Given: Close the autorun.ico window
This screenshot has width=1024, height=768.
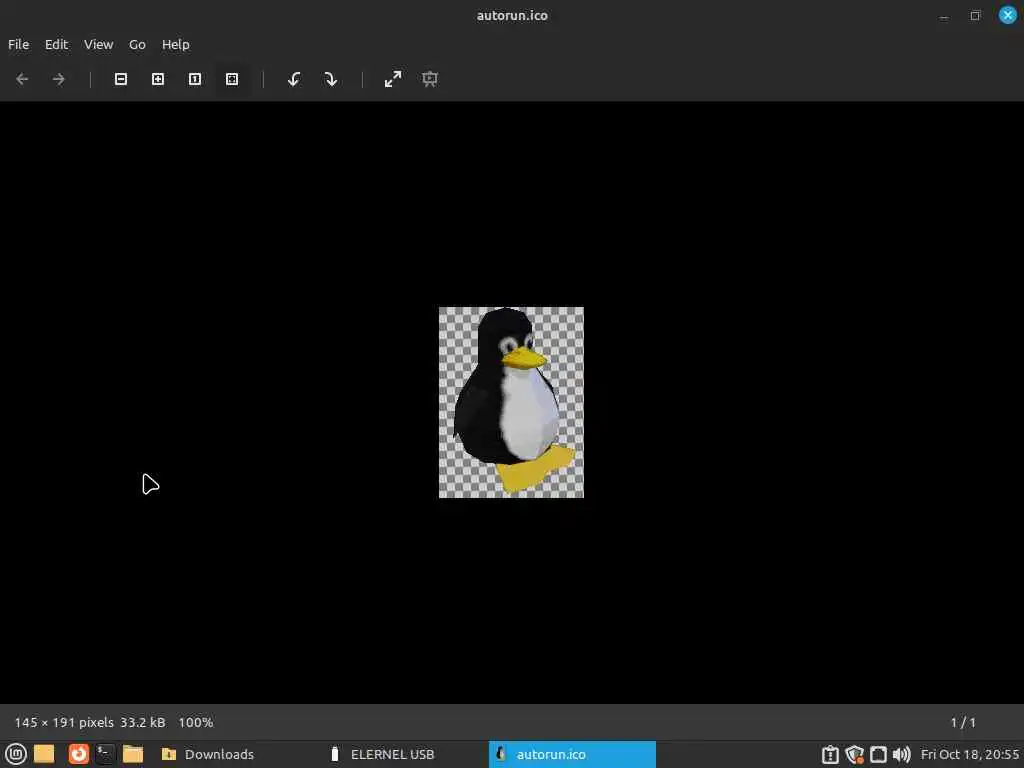Looking at the screenshot, I should pos(1008,15).
